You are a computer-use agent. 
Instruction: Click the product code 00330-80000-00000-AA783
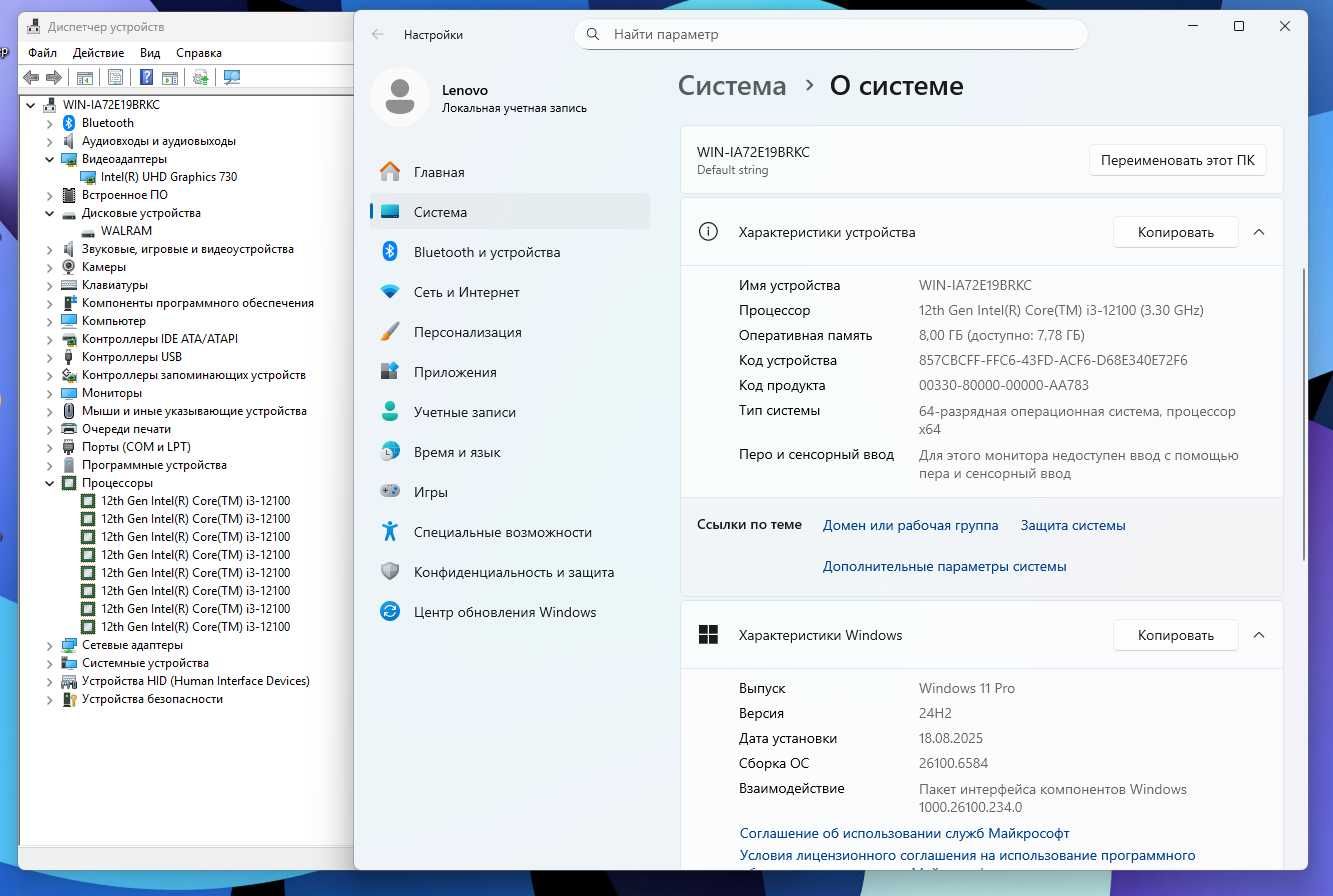(x=1004, y=385)
